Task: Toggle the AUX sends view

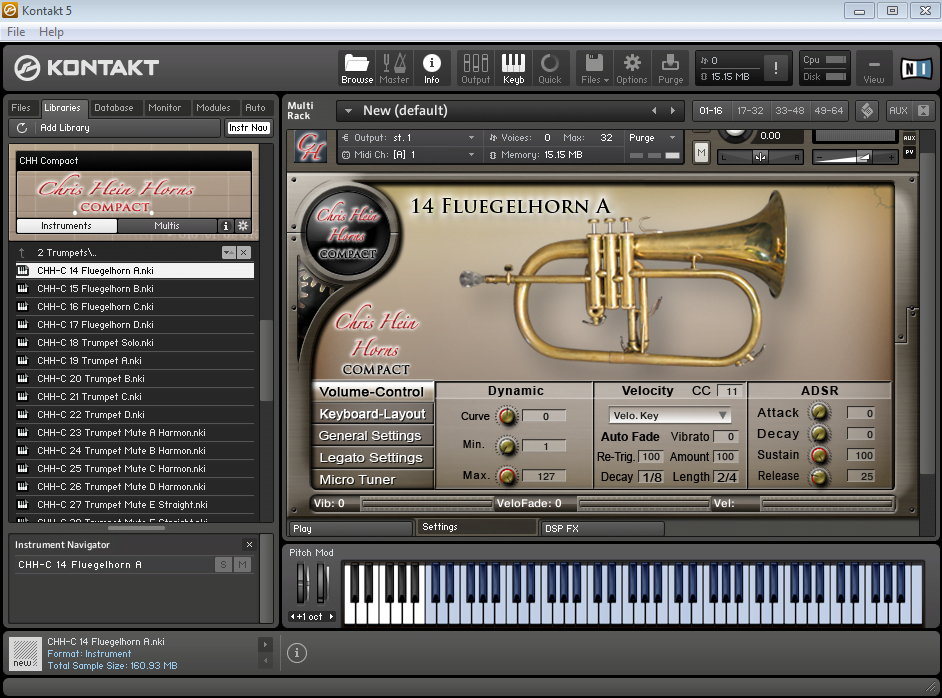Action: pos(898,111)
